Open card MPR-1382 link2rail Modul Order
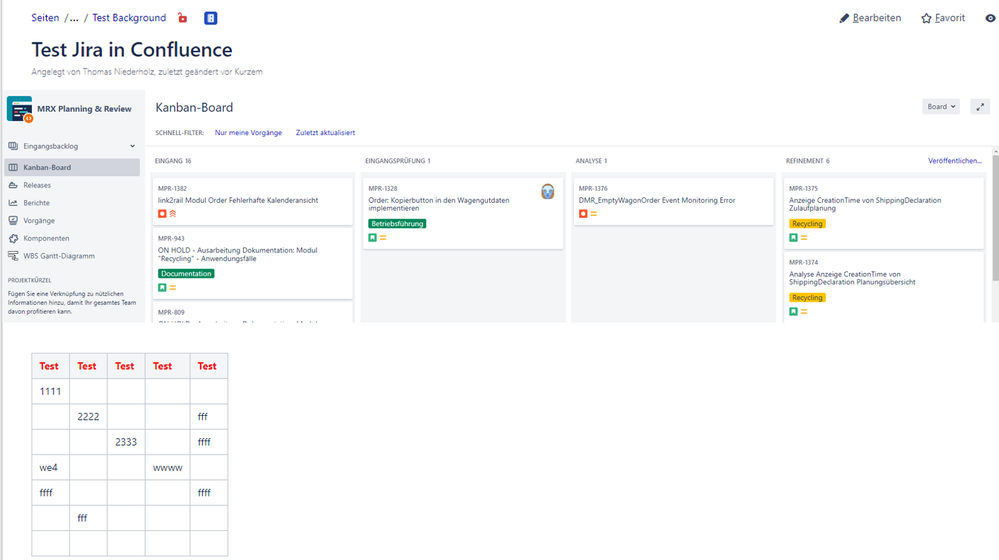 click(x=252, y=201)
